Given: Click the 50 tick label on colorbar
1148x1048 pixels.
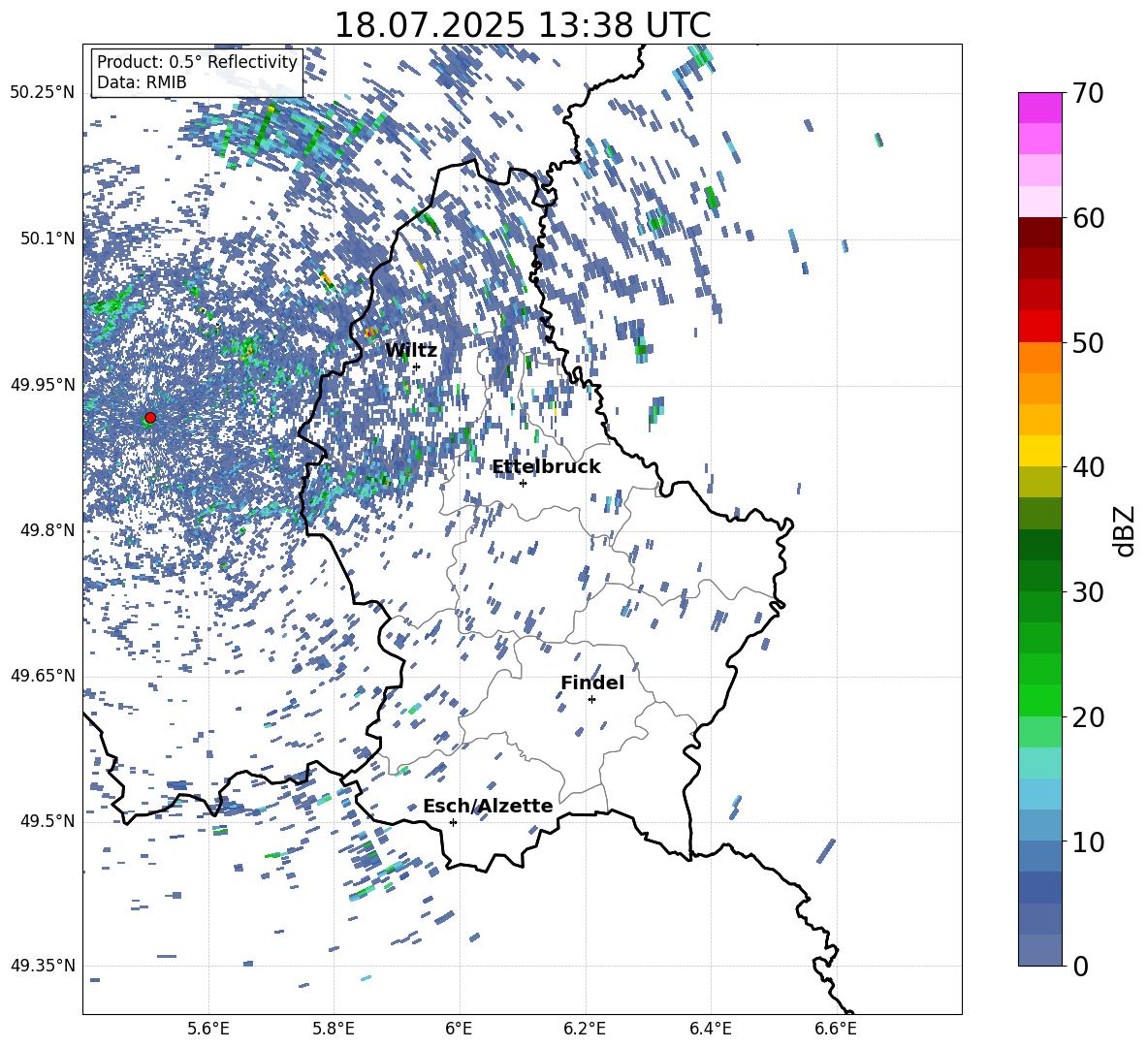Looking at the screenshot, I should (x=1088, y=343).
